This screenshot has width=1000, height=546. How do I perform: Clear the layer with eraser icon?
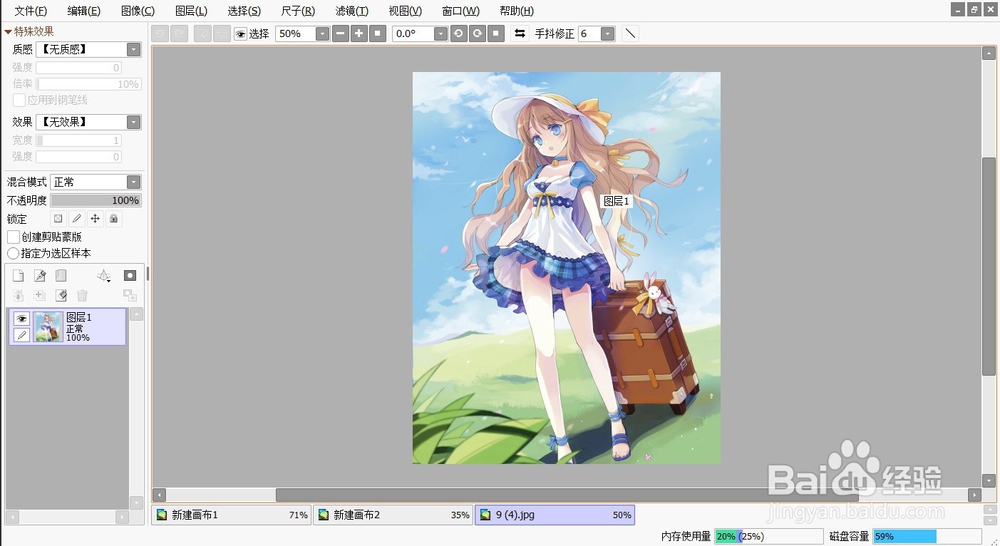[61, 295]
